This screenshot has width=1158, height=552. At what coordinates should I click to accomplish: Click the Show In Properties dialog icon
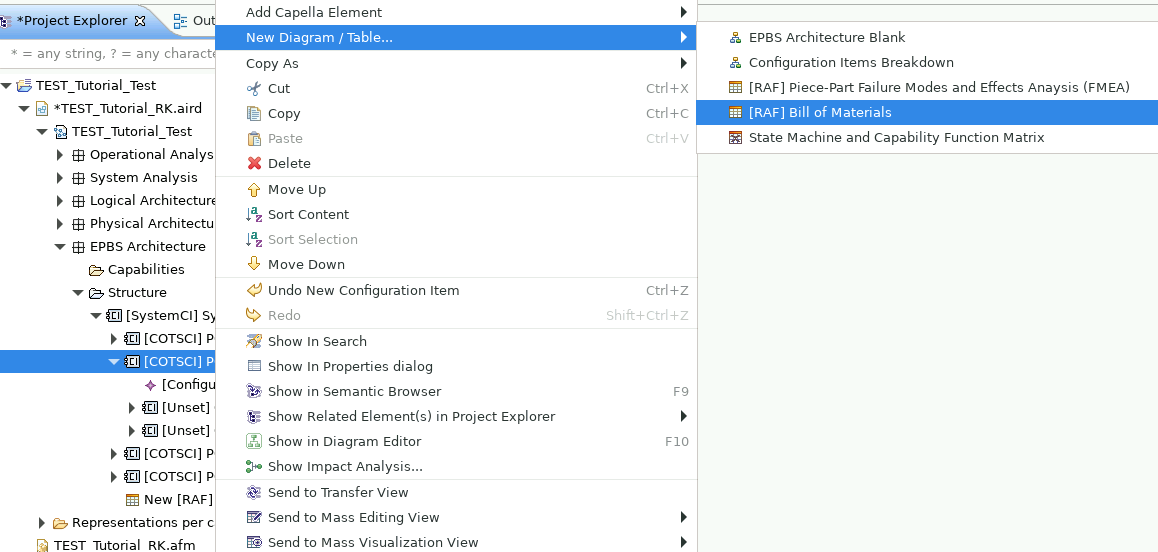[254, 367]
